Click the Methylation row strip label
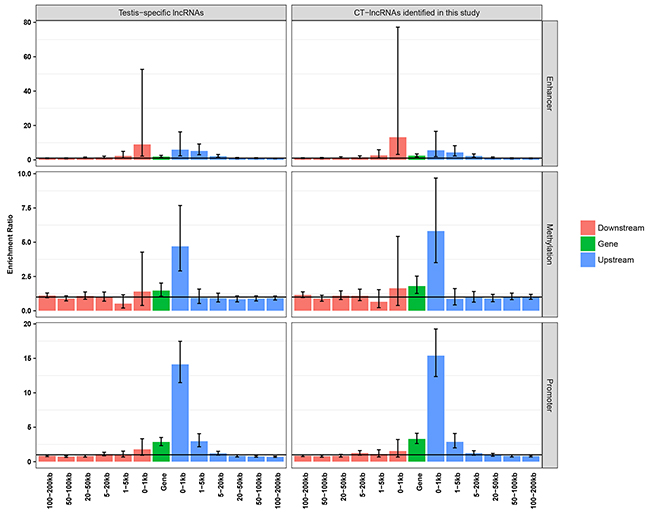Image resolution: width=650 pixels, height=515 pixels. 550,242
